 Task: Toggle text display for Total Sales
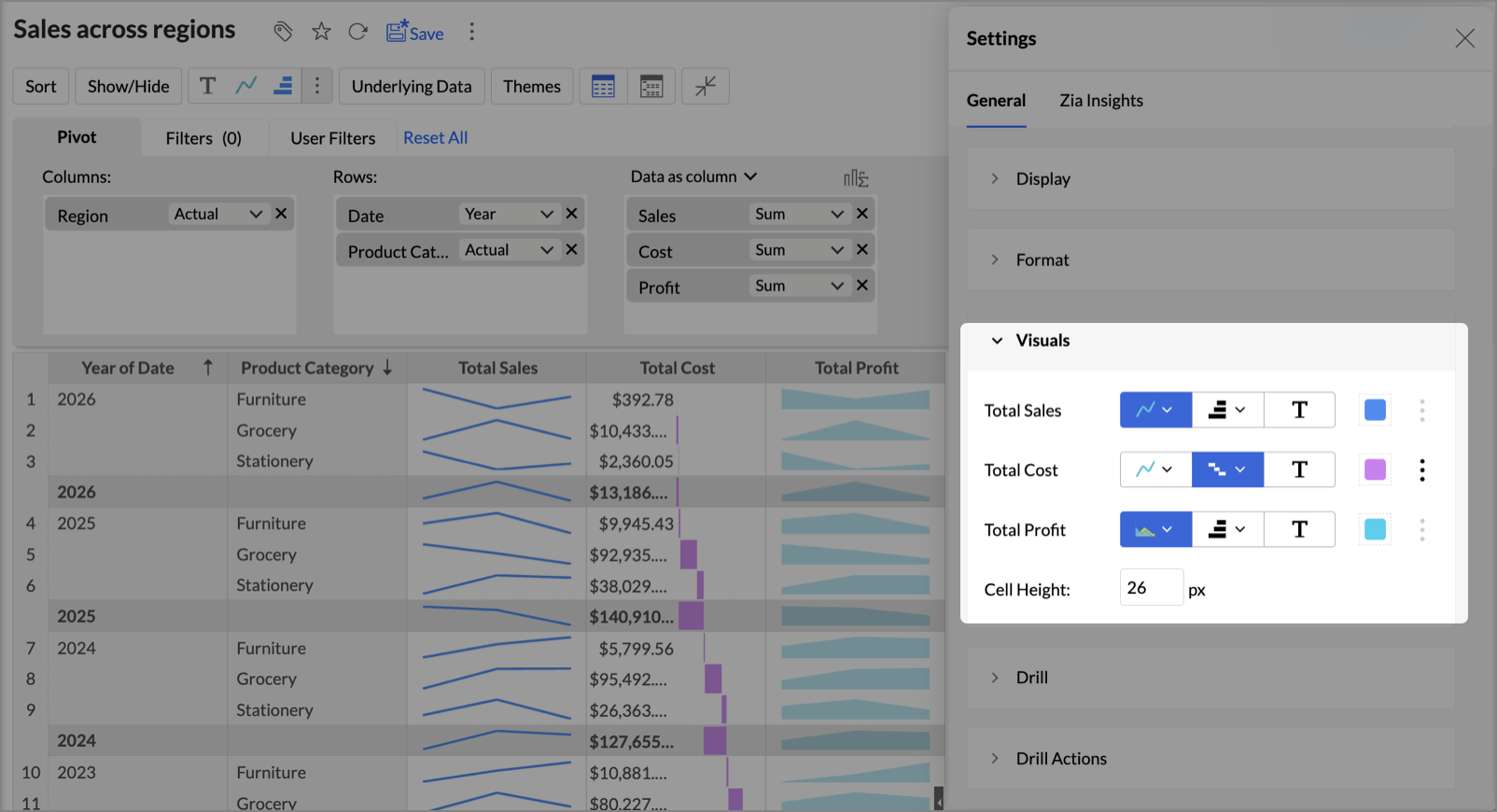point(1299,410)
